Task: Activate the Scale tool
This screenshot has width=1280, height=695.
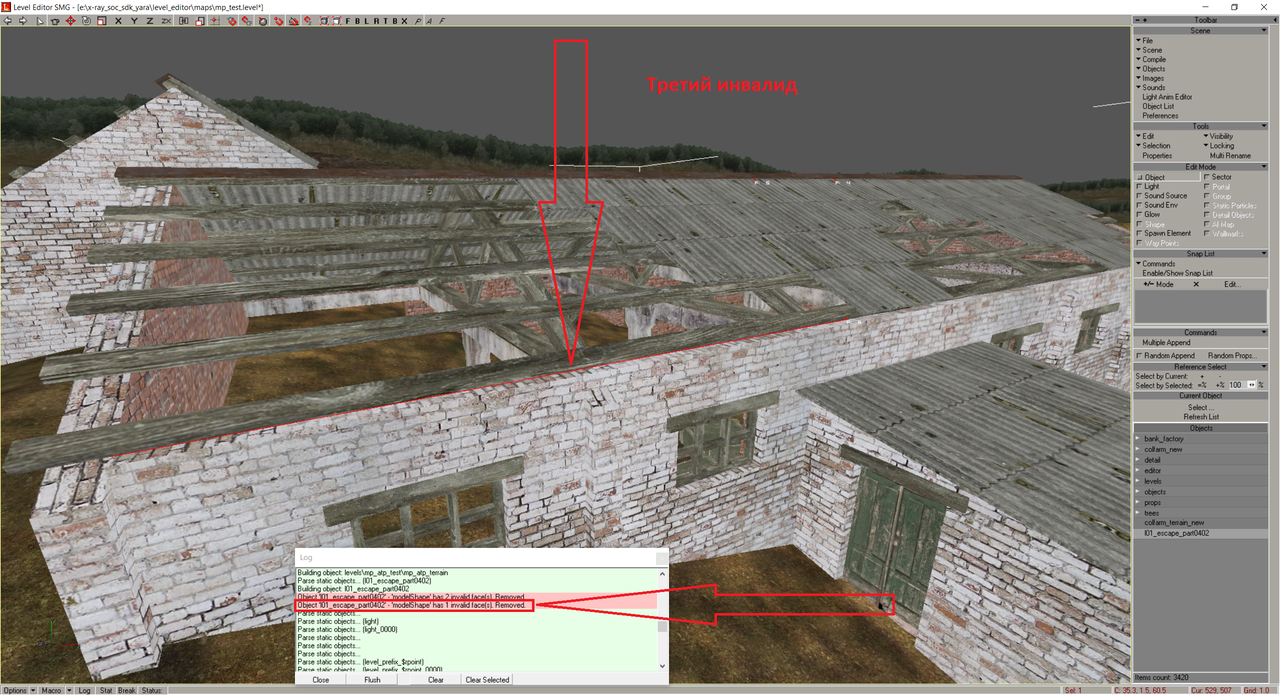Action: click(101, 20)
